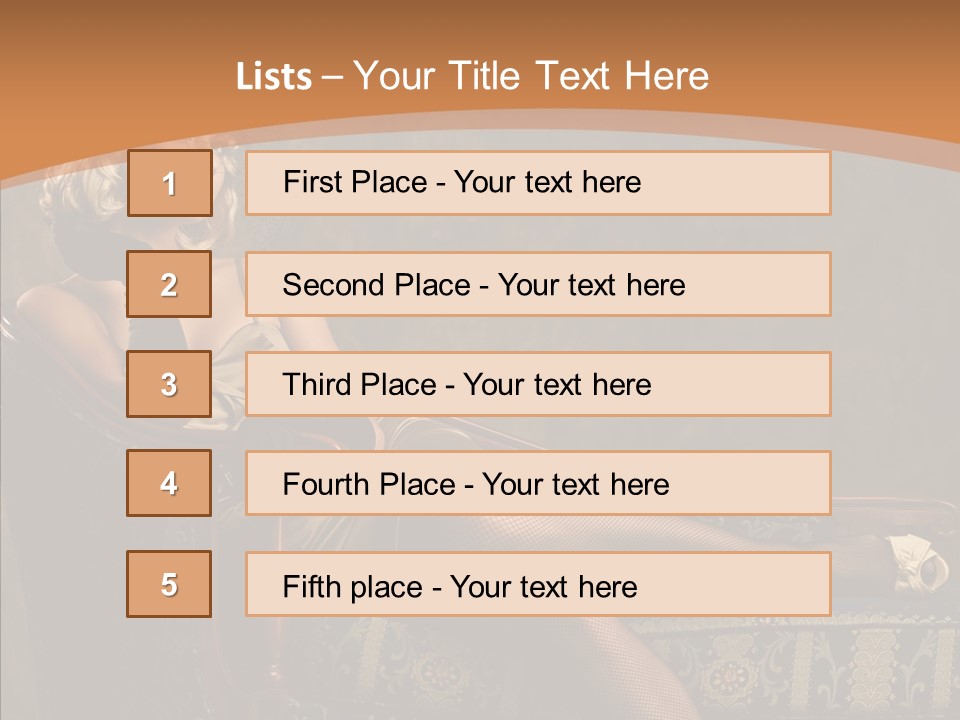
Task: Select the number 1 box
Action: 170,183
